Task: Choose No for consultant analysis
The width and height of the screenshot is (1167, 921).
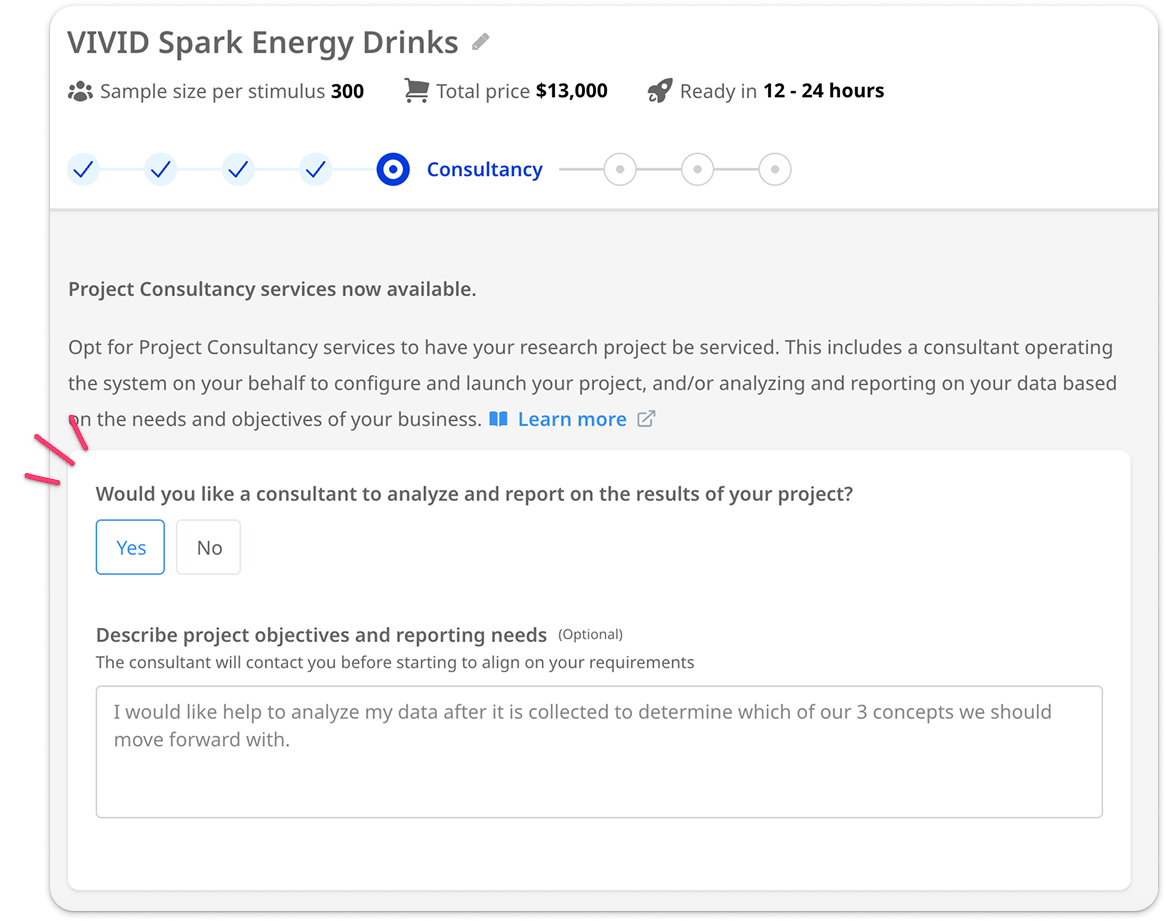Action: pos(208,547)
